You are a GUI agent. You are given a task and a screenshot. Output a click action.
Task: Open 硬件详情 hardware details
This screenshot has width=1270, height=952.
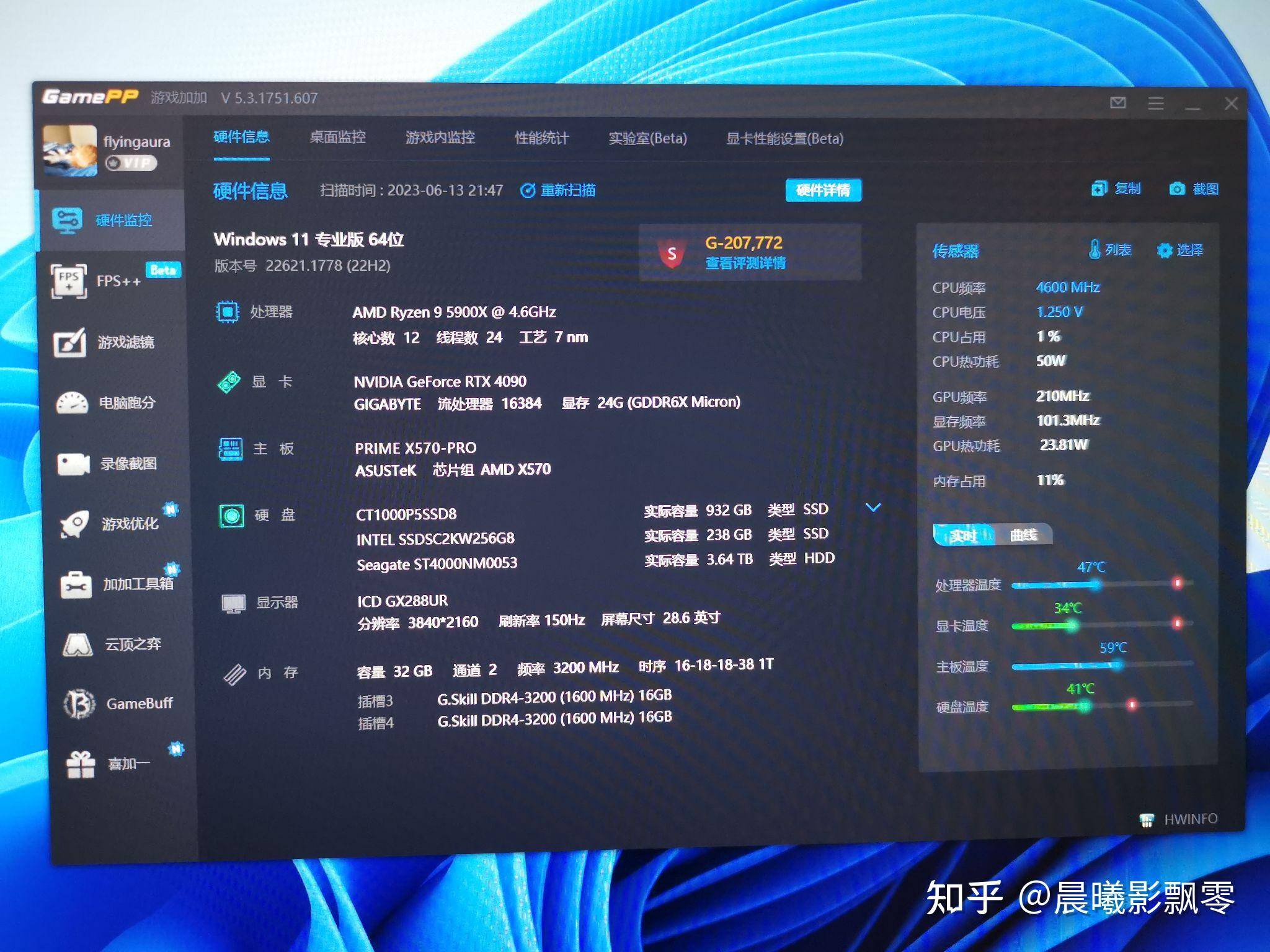[823, 190]
